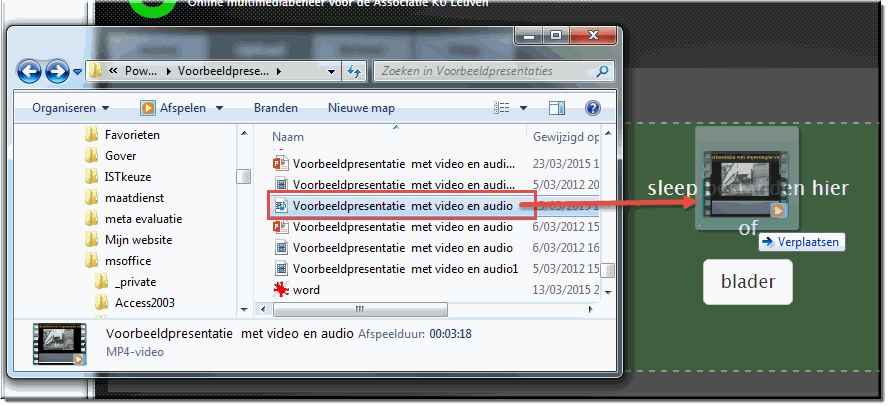Refresh the Voorbeeldpresentaties folder view
The image size is (889, 407).
tap(354, 72)
